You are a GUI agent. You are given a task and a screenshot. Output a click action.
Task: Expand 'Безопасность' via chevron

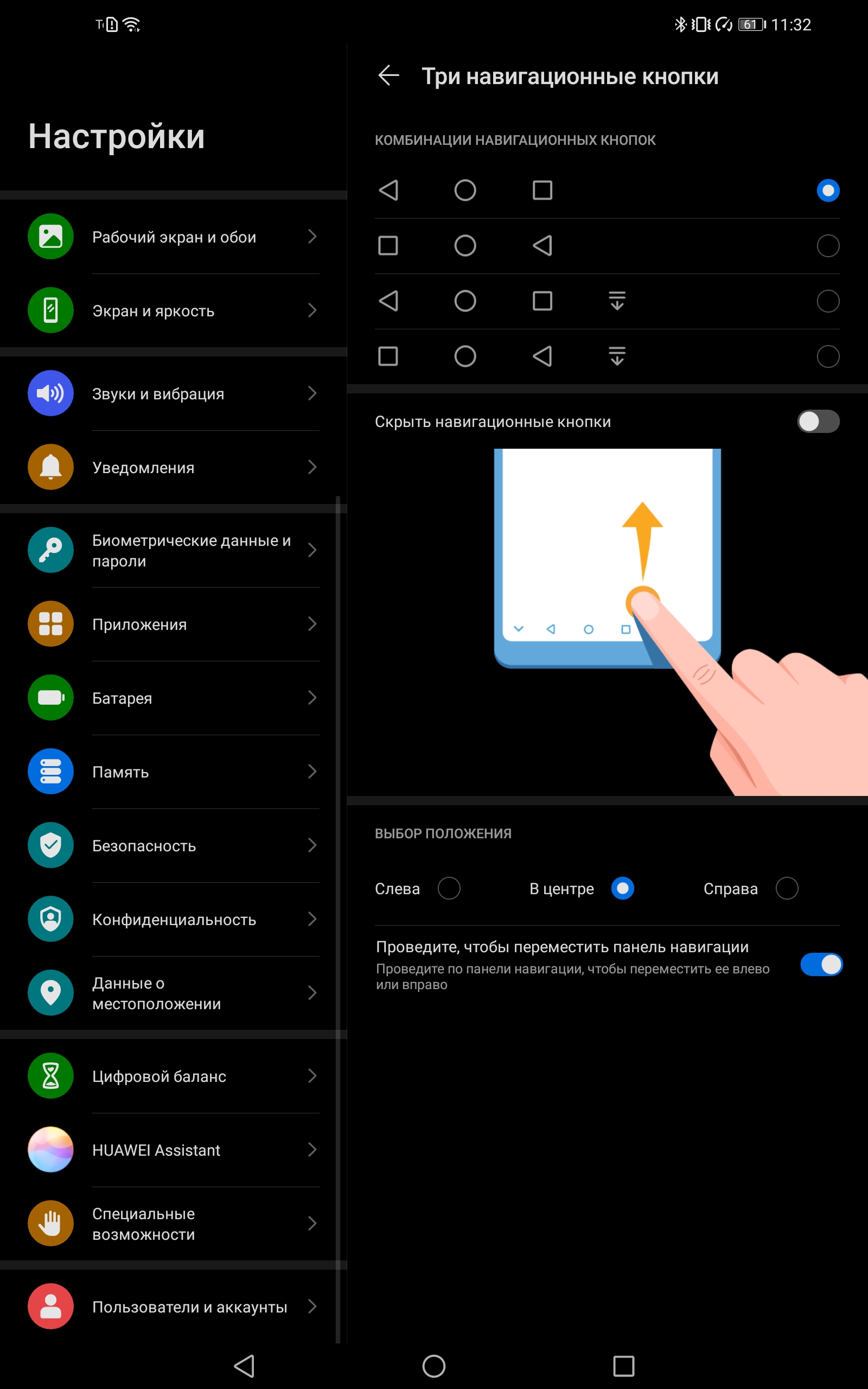[x=312, y=845]
